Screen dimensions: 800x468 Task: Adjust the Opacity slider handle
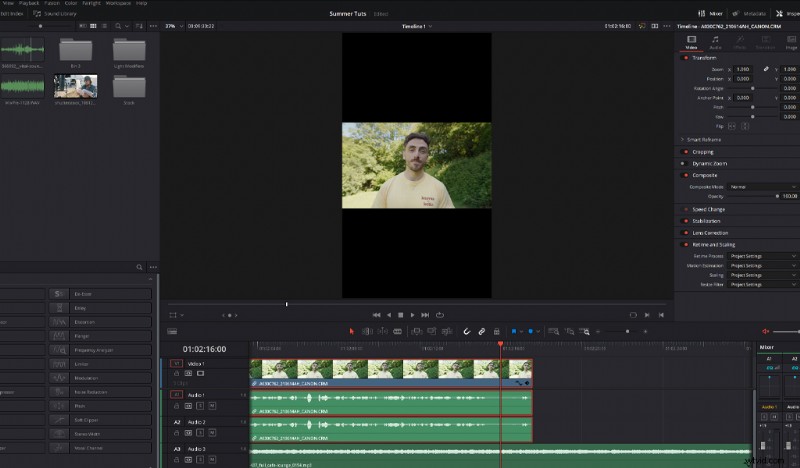pyautogui.click(x=777, y=196)
